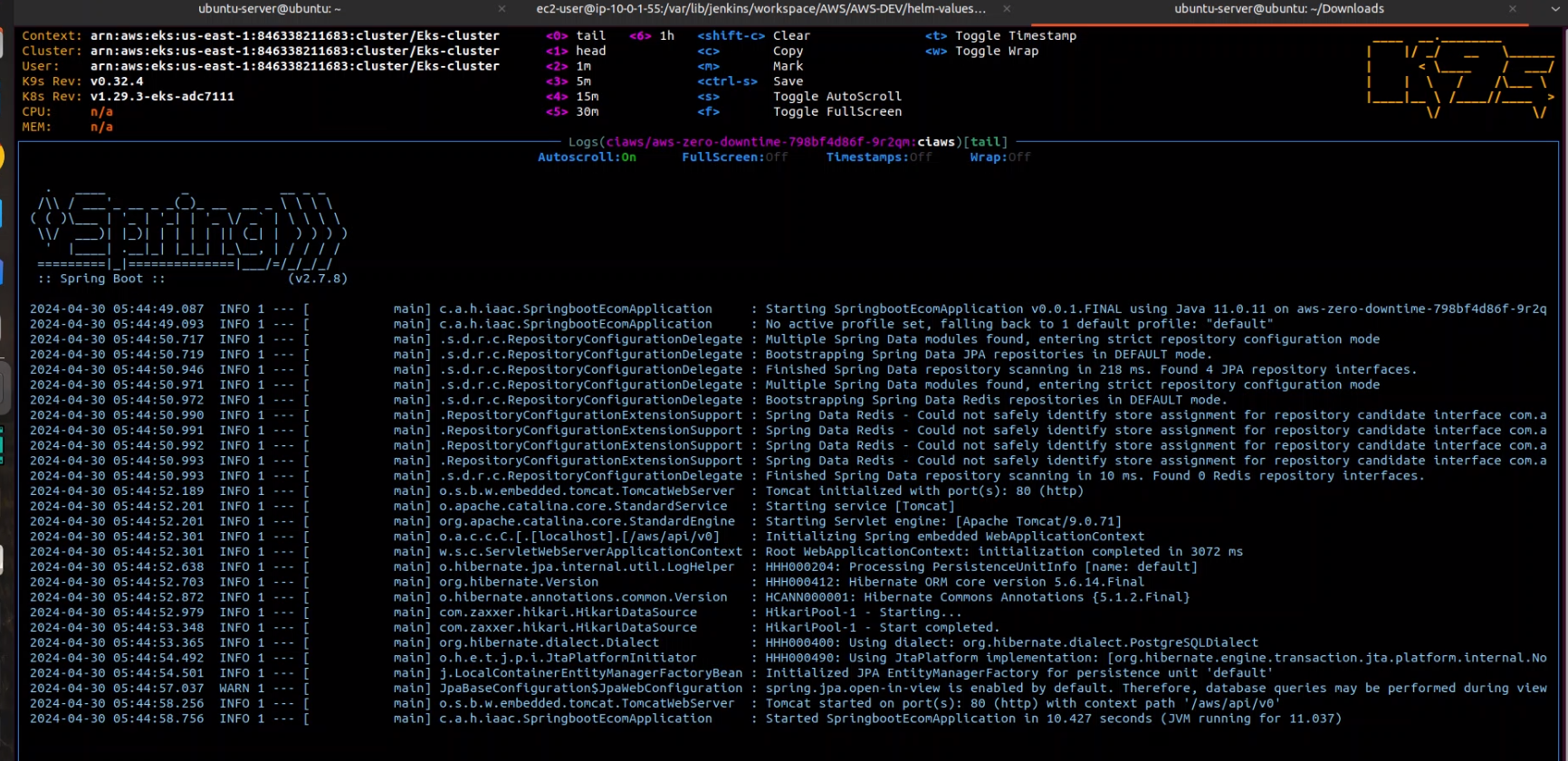This screenshot has height=761, width=1568.
Task: Click the [tail] label in the Logs title
Action: [x=985, y=142]
